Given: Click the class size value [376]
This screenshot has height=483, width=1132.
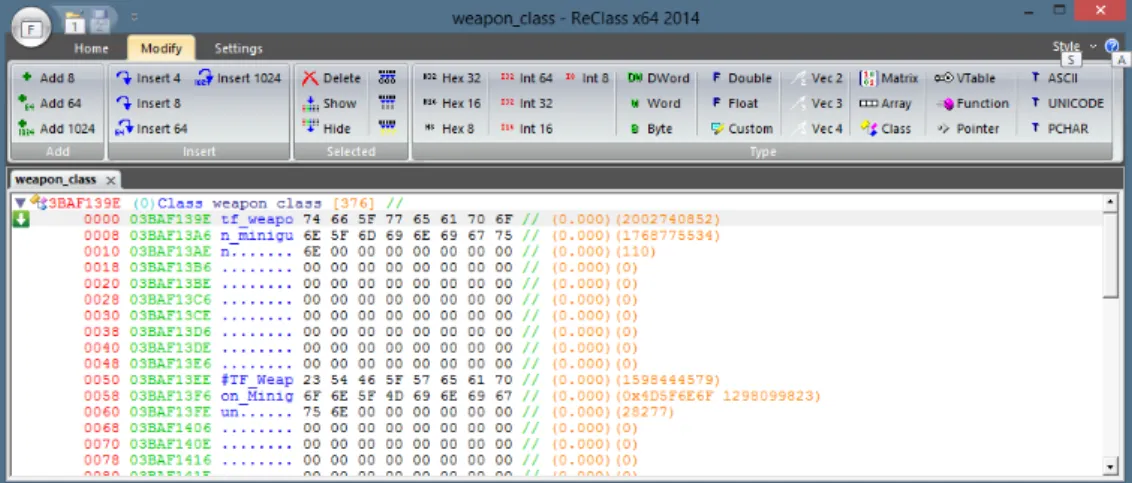Looking at the screenshot, I should pos(355,204).
